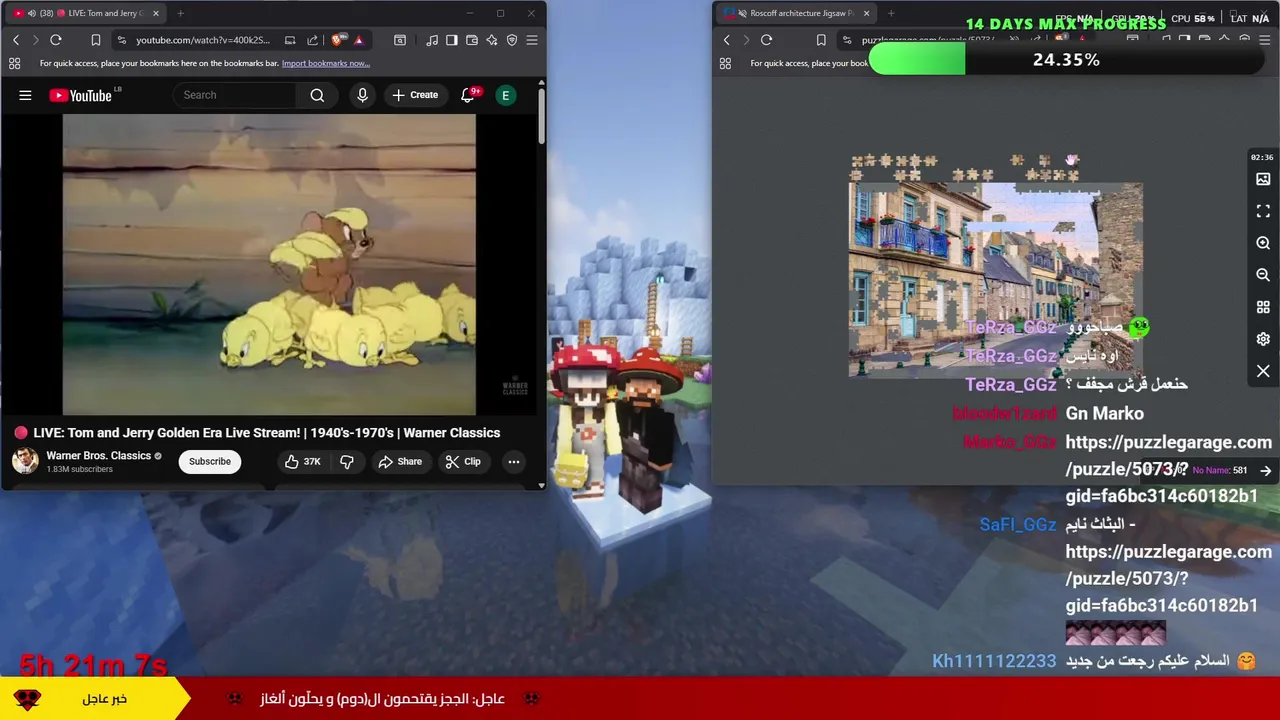Image resolution: width=1280 pixels, height=720 pixels.
Task: Open the left browser's search tabs icon
Action: click(400, 40)
